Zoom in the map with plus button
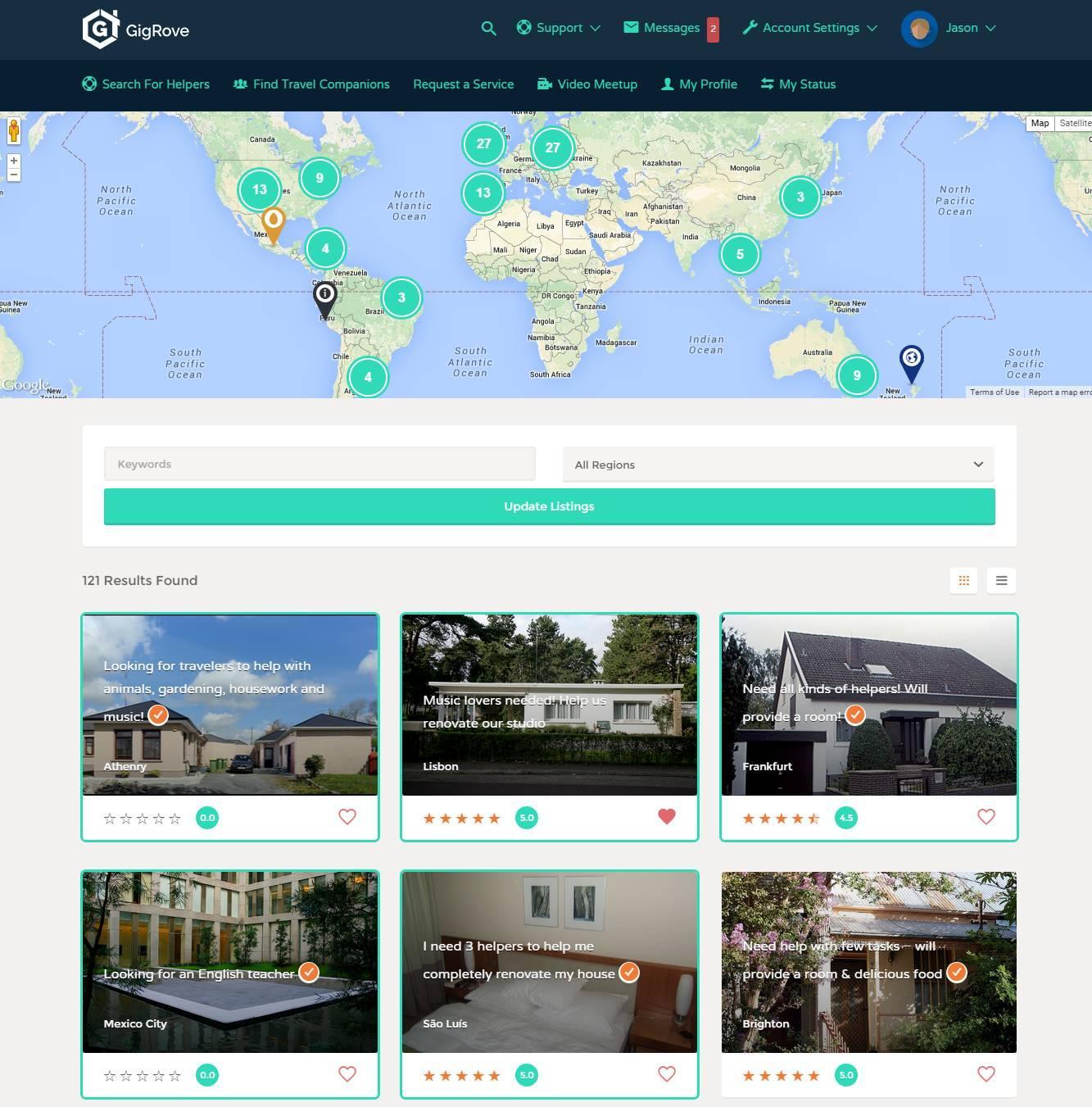Image resolution: width=1092 pixels, height=1107 pixels. tap(13, 161)
